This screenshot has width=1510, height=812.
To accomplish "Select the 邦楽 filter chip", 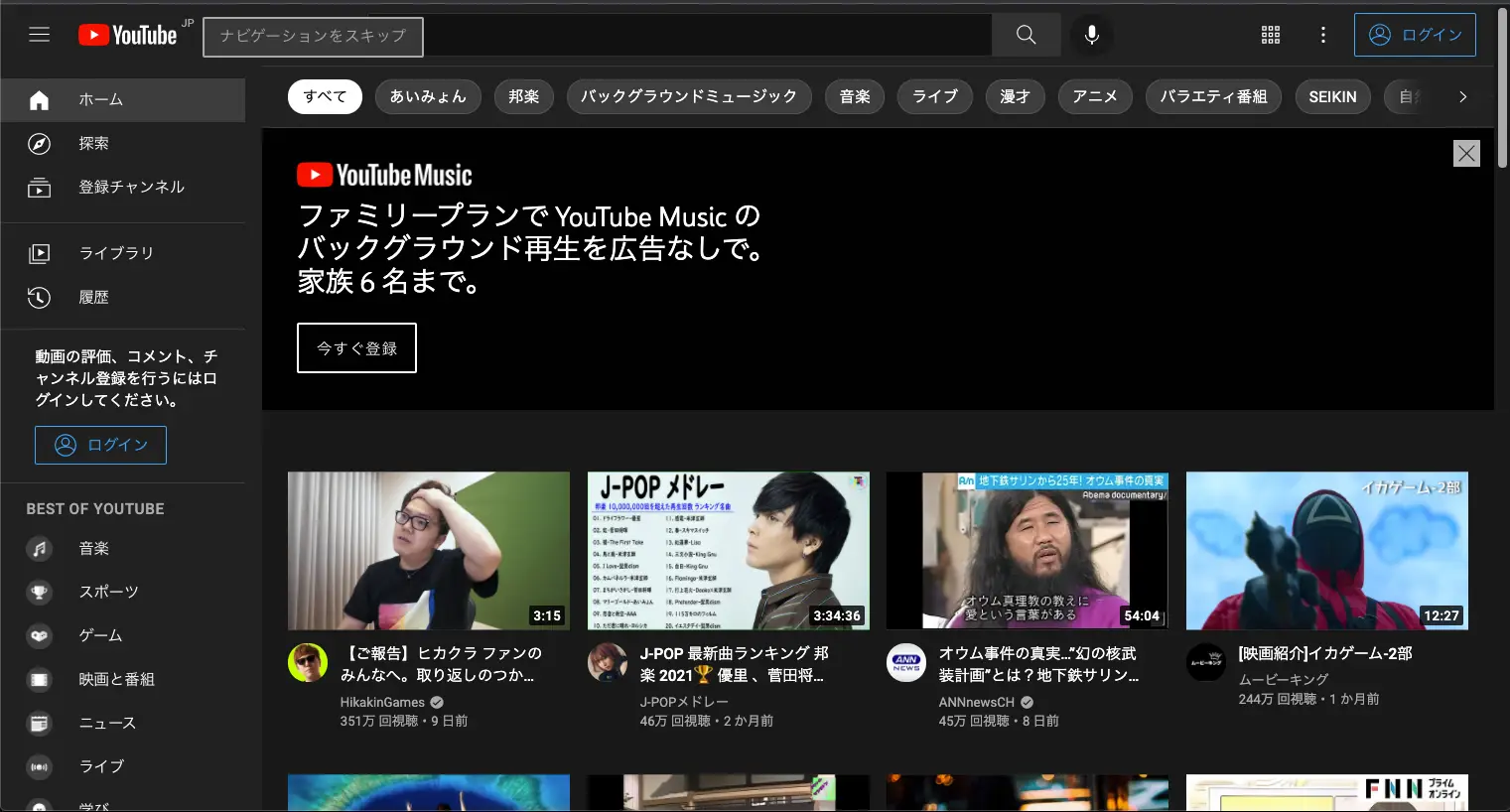I will pyautogui.click(x=524, y=96).
